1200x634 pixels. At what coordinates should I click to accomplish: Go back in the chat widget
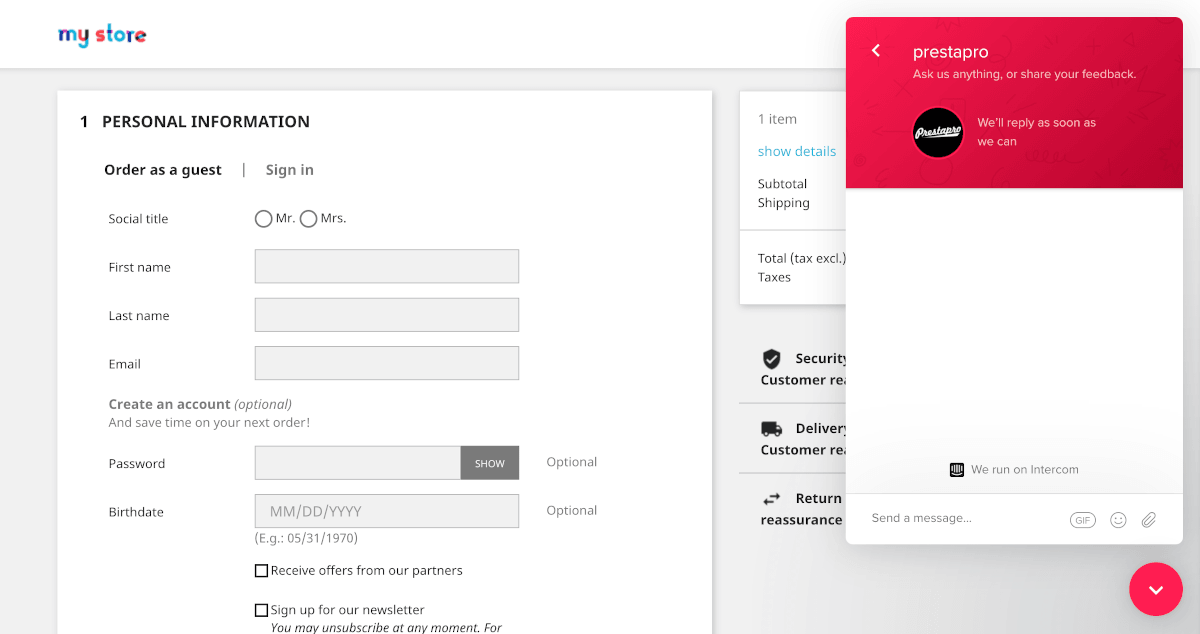point(876,51)
